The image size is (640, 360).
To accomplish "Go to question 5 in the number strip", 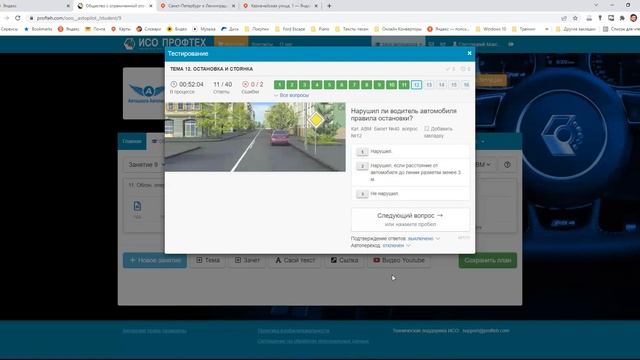I will [329, 84].
